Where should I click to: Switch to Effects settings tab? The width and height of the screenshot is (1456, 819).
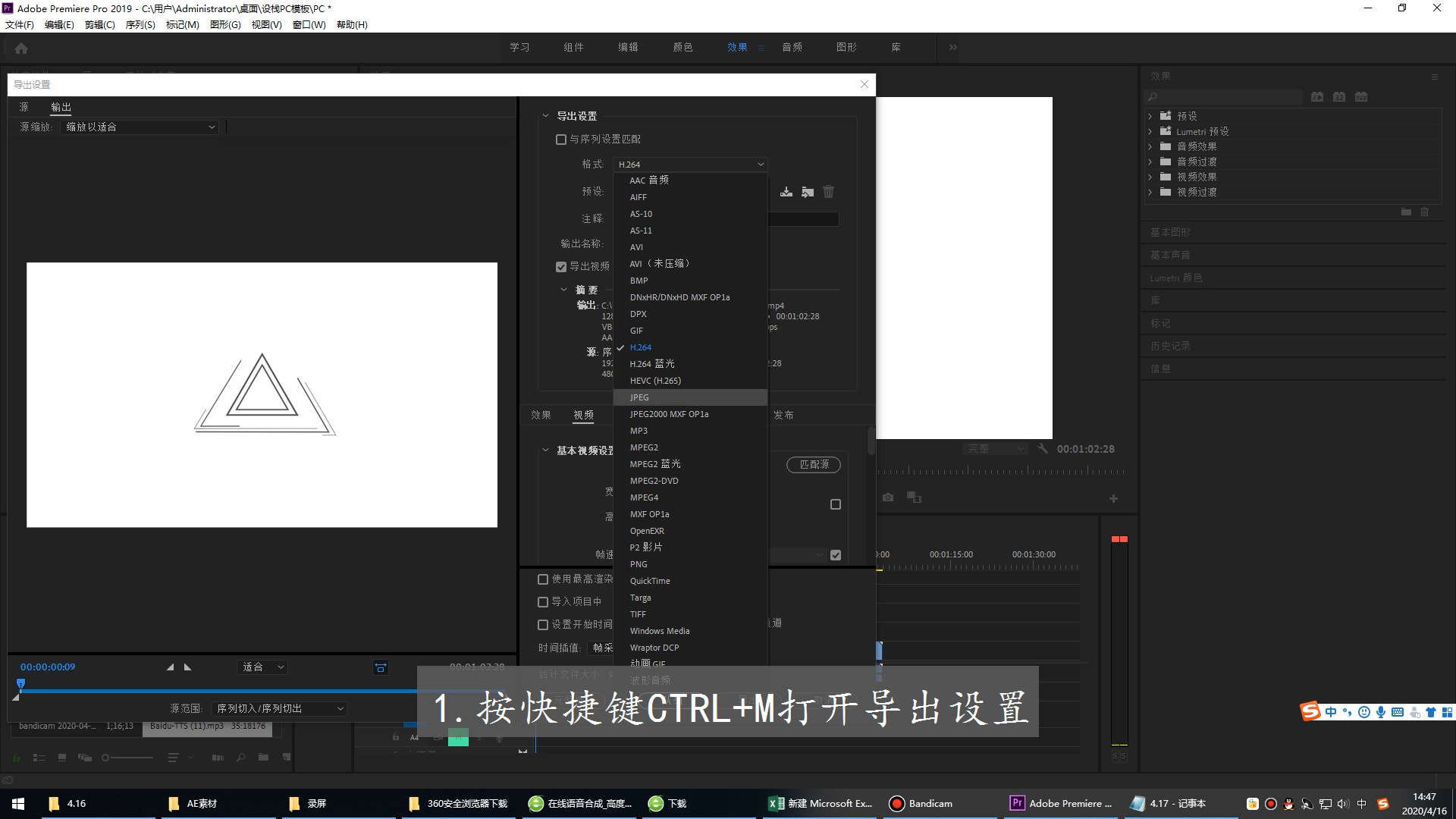[541, 415]
